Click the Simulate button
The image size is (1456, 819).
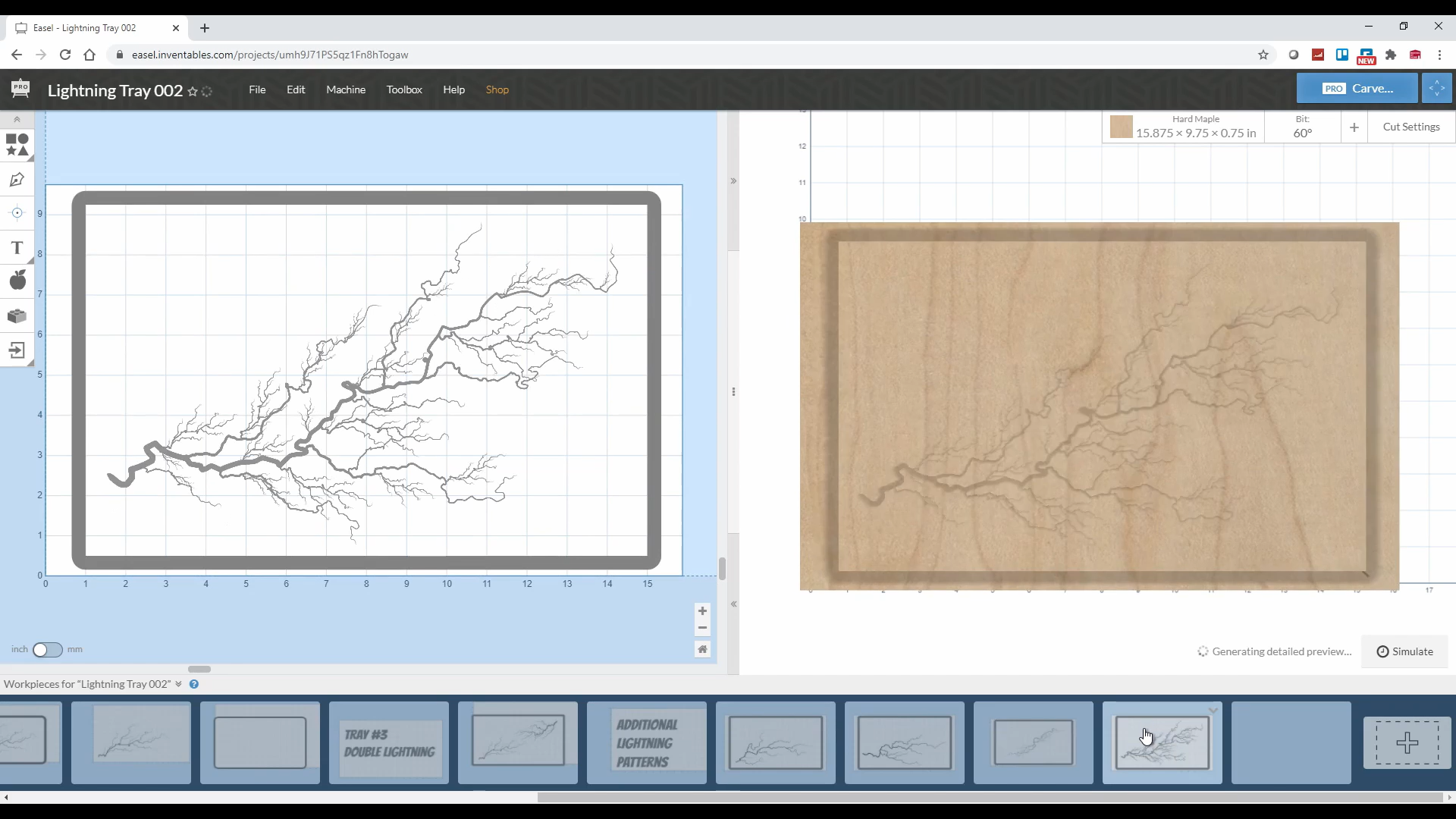pos(1404,651)
